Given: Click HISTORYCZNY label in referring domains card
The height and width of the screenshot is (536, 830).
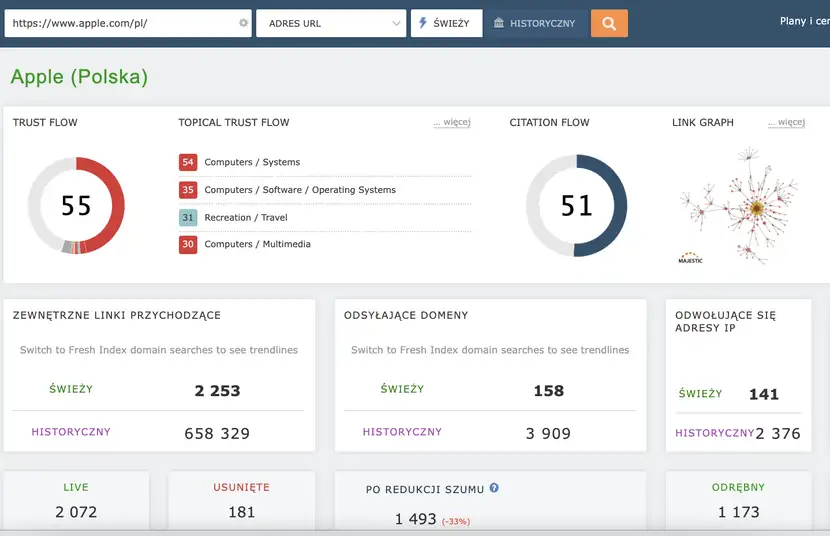Looking at the screenshot, I should 402,432.
